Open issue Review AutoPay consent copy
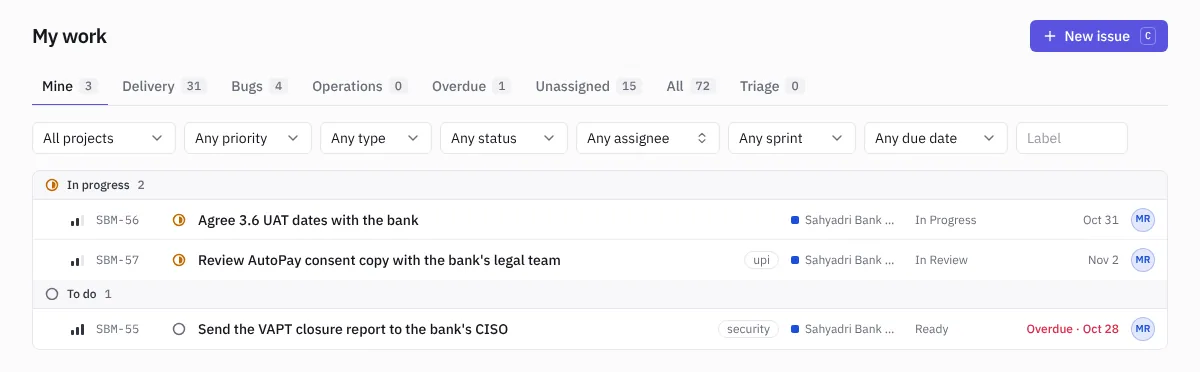This screenshot has height=372, width=1200. click(379, 260)
